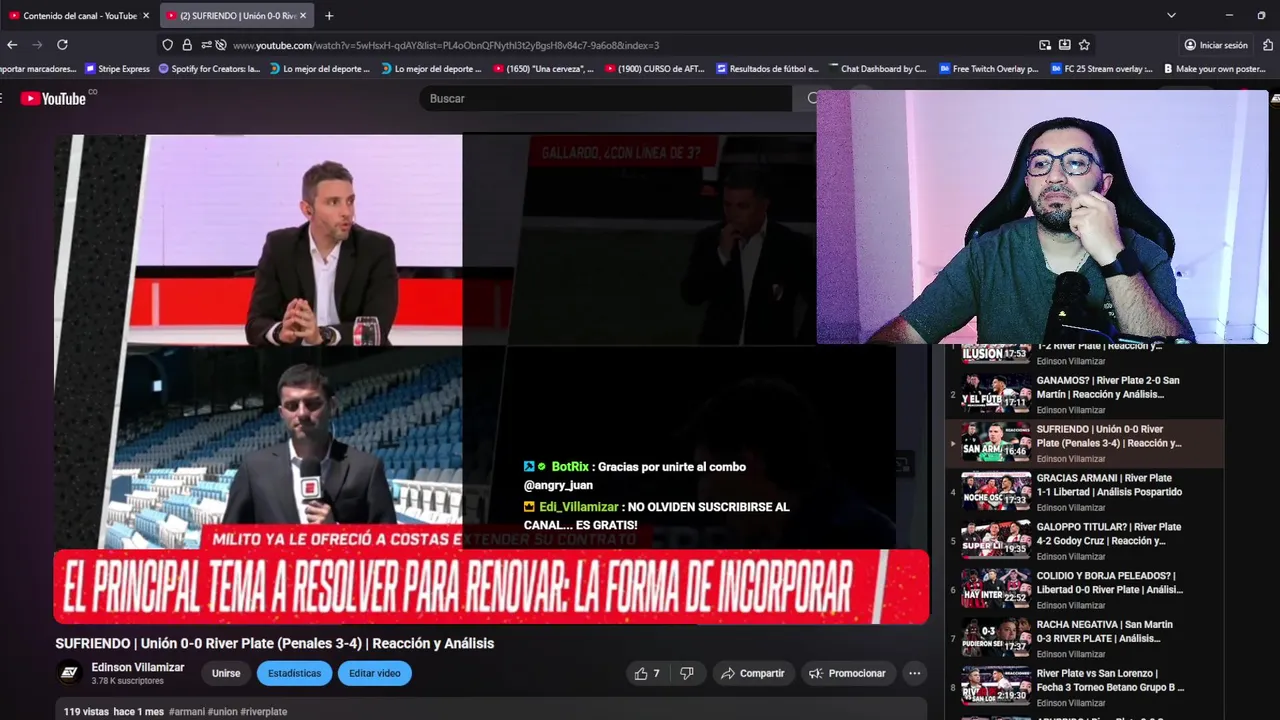Viewport: 1280px width, 720px height.
Task: Click the 'Promocionar' button
Action: click(x=847, y=673)
